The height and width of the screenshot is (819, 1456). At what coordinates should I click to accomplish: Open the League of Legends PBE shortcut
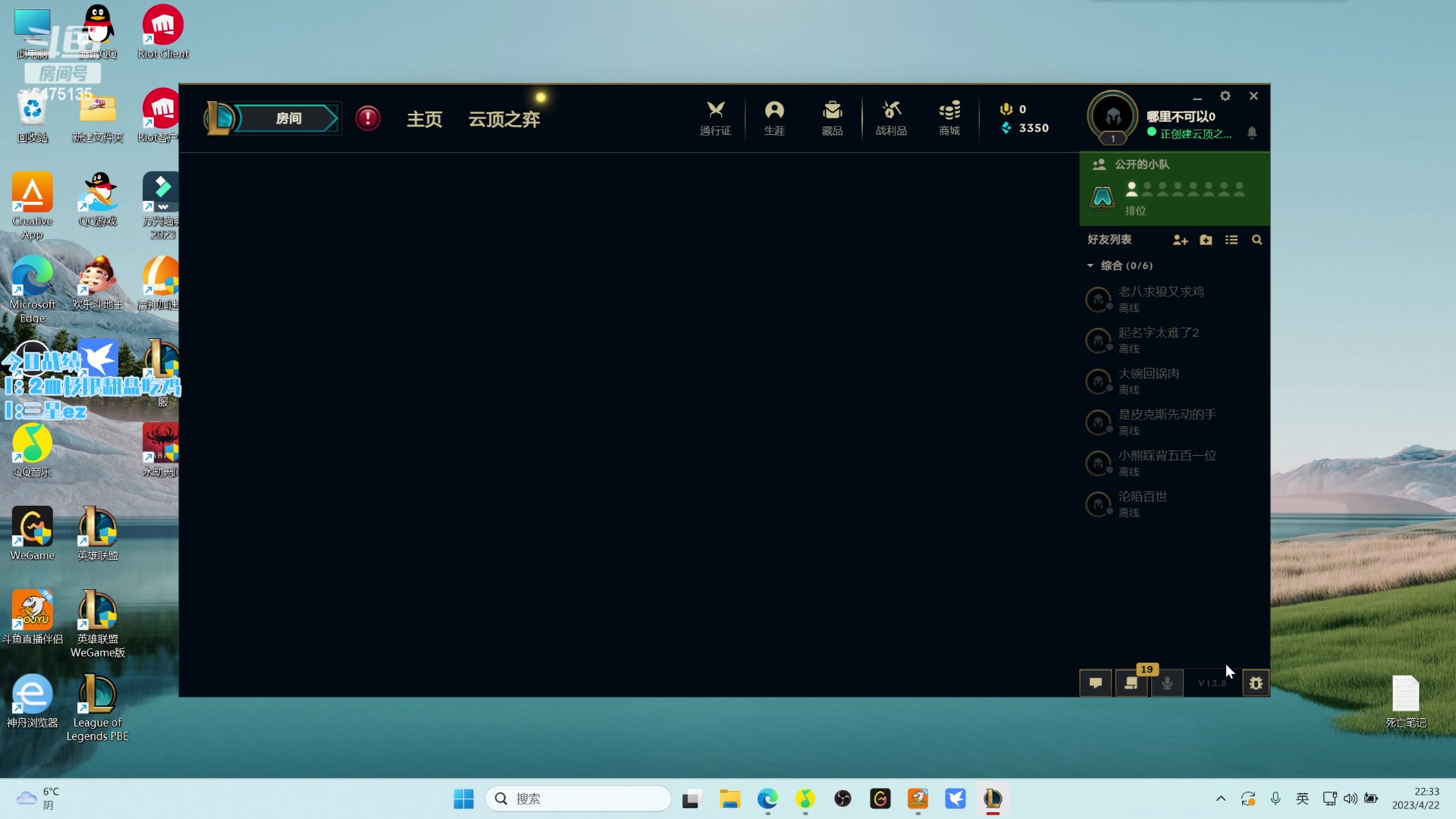click(x=98, y=708)
